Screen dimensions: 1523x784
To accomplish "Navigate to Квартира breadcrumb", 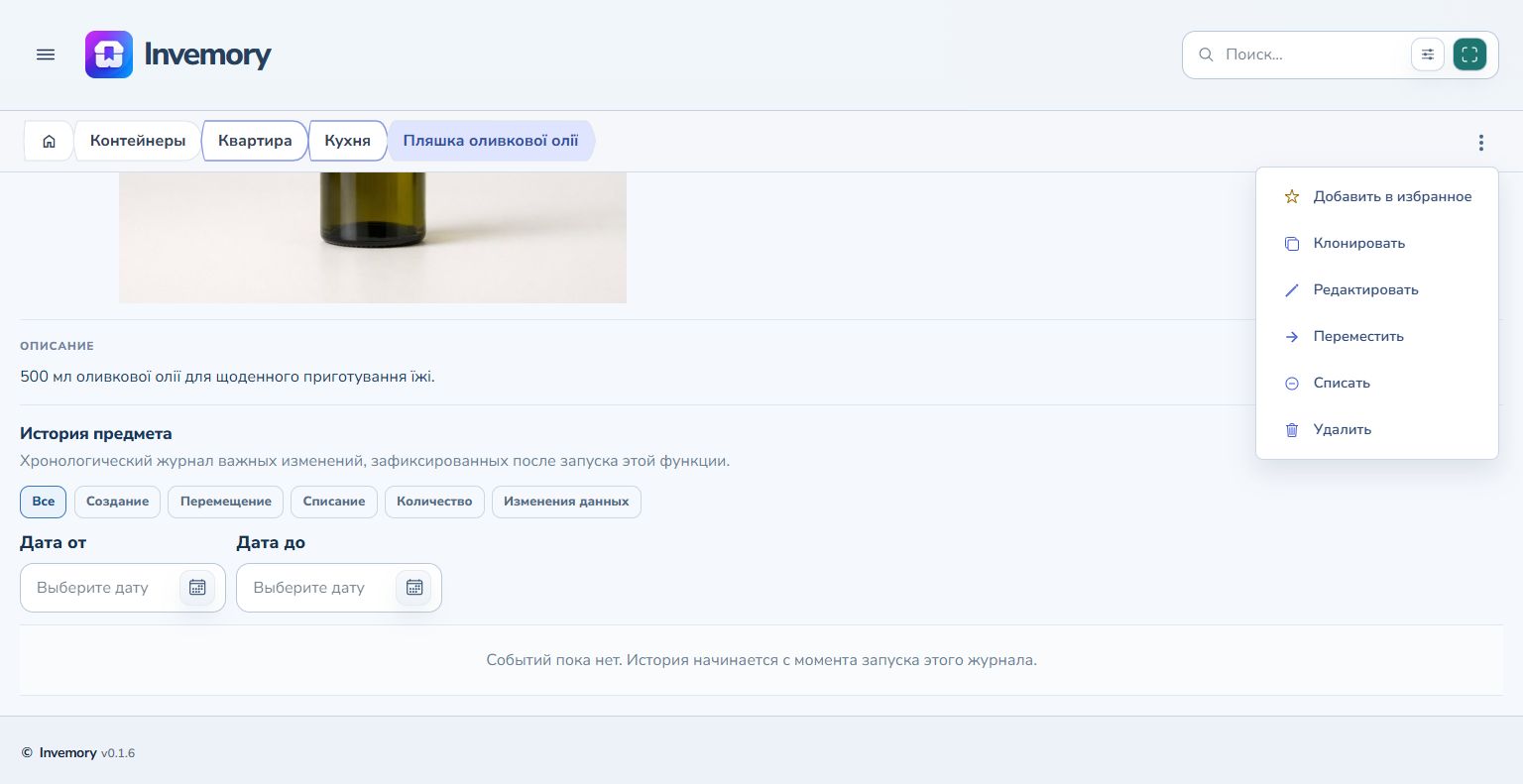I will tap(255, 141).
